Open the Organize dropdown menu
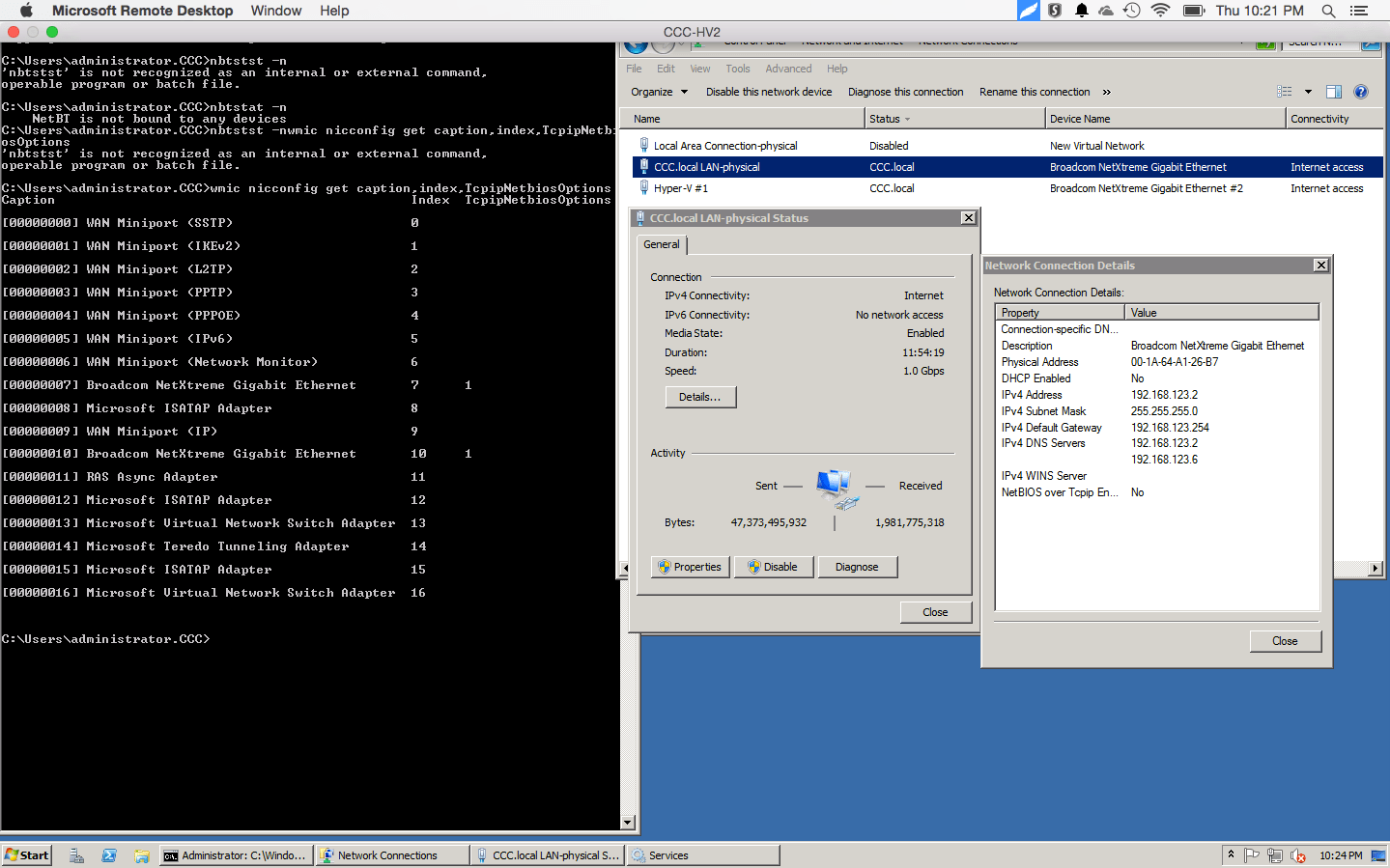Screen dimensions: 1390x868 tap(660, 92)
